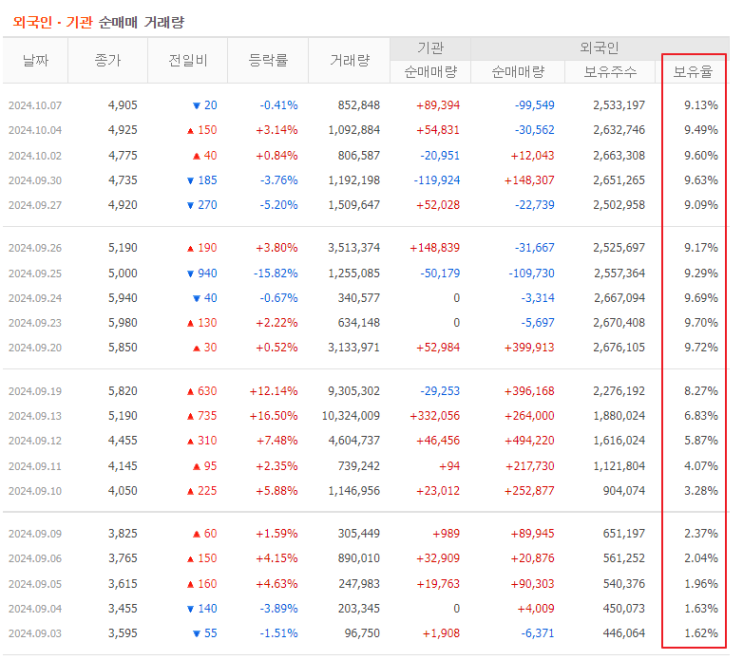Click institution net trade +148,839
Image resolution: width=743 pixels, height=660 pixels.
435,247
